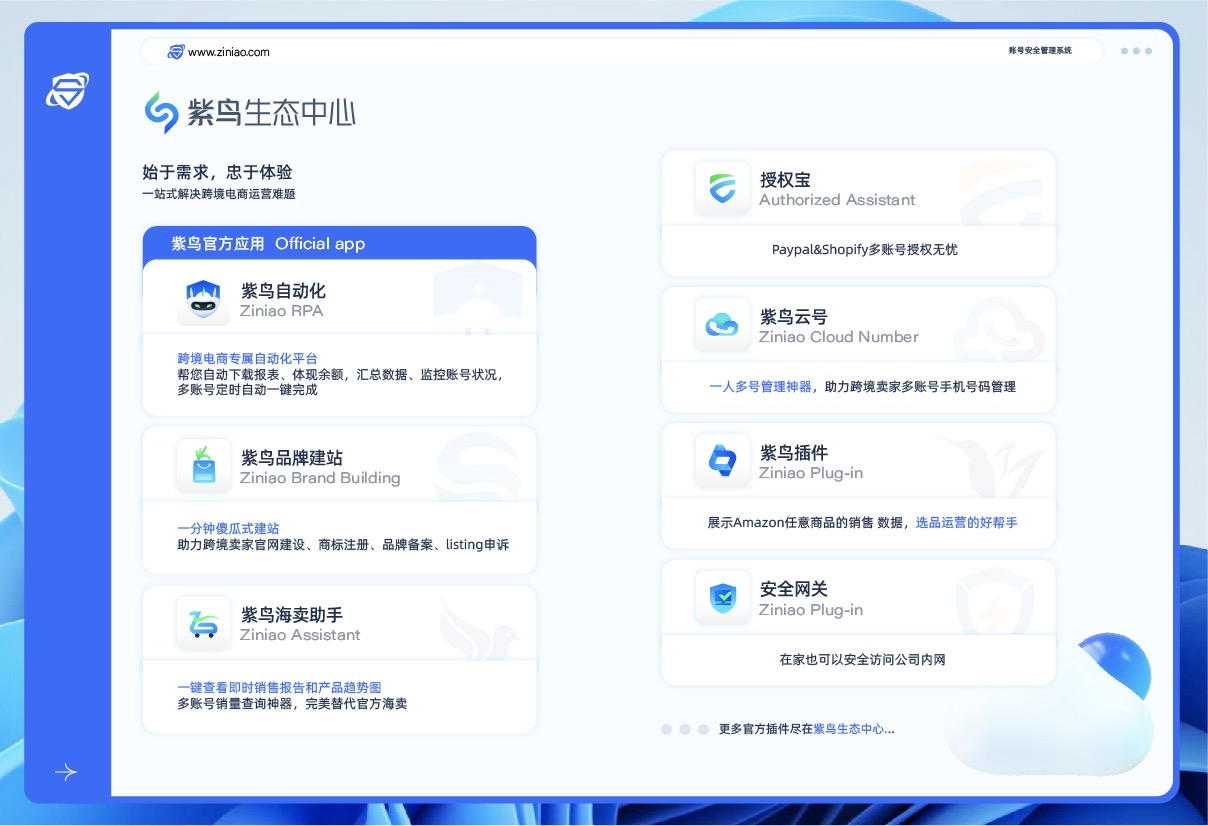This screenshot has height=826, width=1208.
Task: Click the Ziniao logo on the blue sidebar
Action: pos(66,91)
